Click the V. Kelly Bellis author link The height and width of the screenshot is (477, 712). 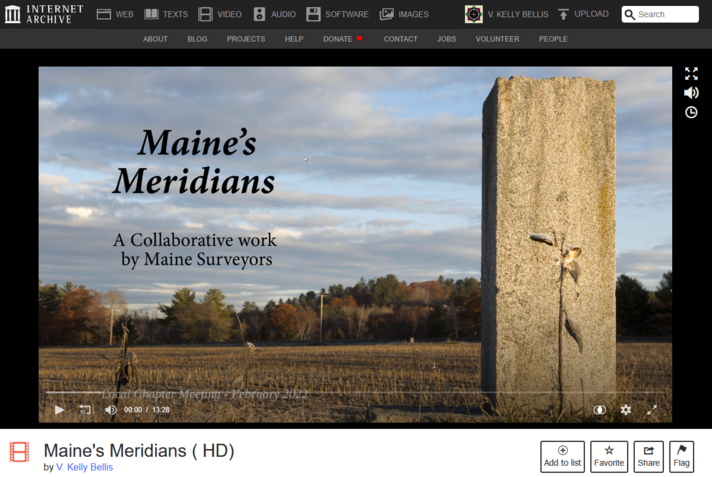tap(84, 467)
